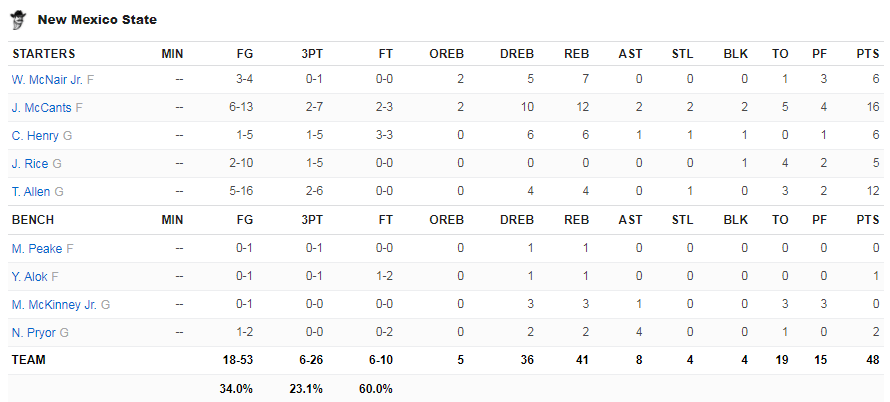Select C. Henry player name

coord(35,136)
